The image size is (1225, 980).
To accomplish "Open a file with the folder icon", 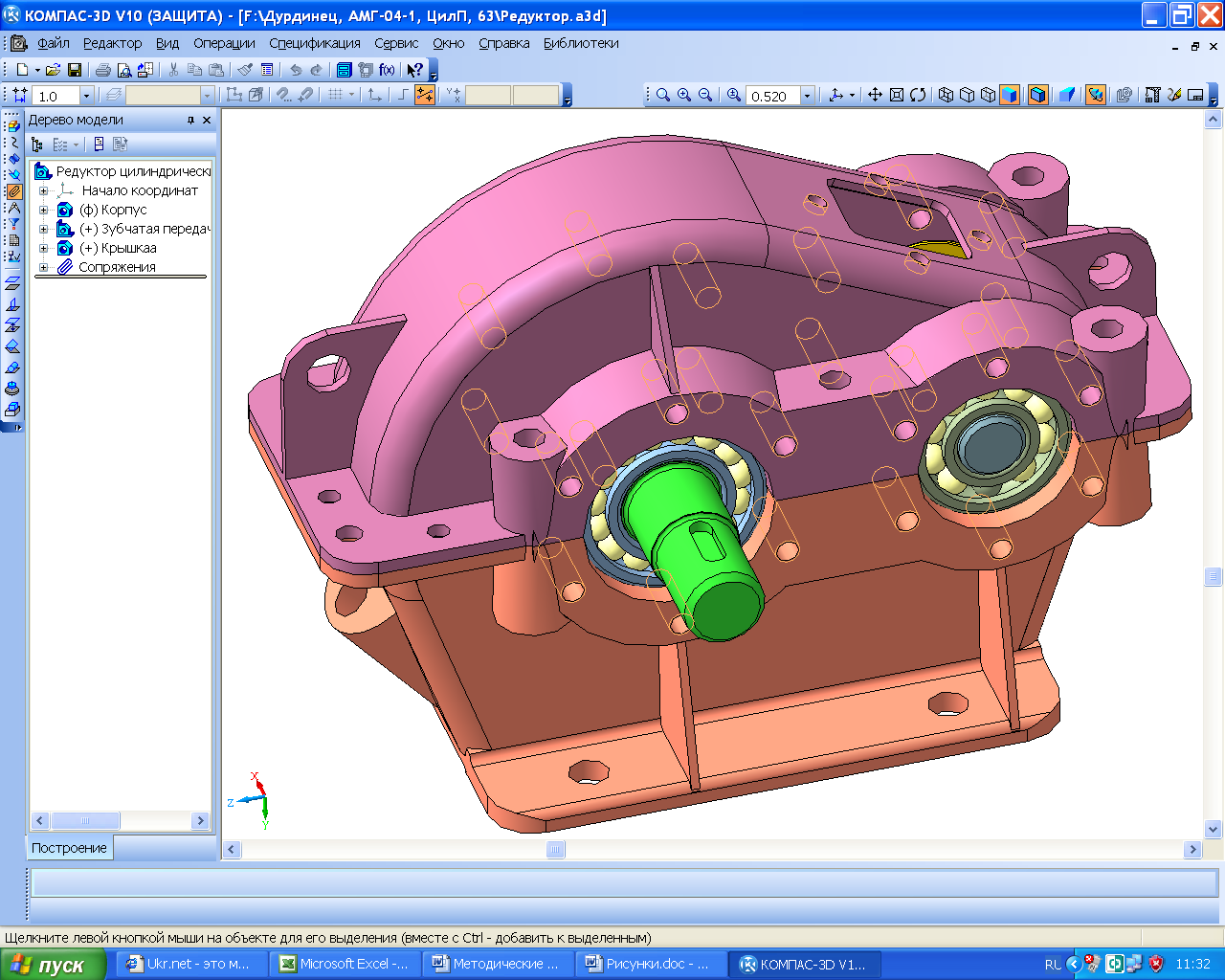I will pos(53,70).
